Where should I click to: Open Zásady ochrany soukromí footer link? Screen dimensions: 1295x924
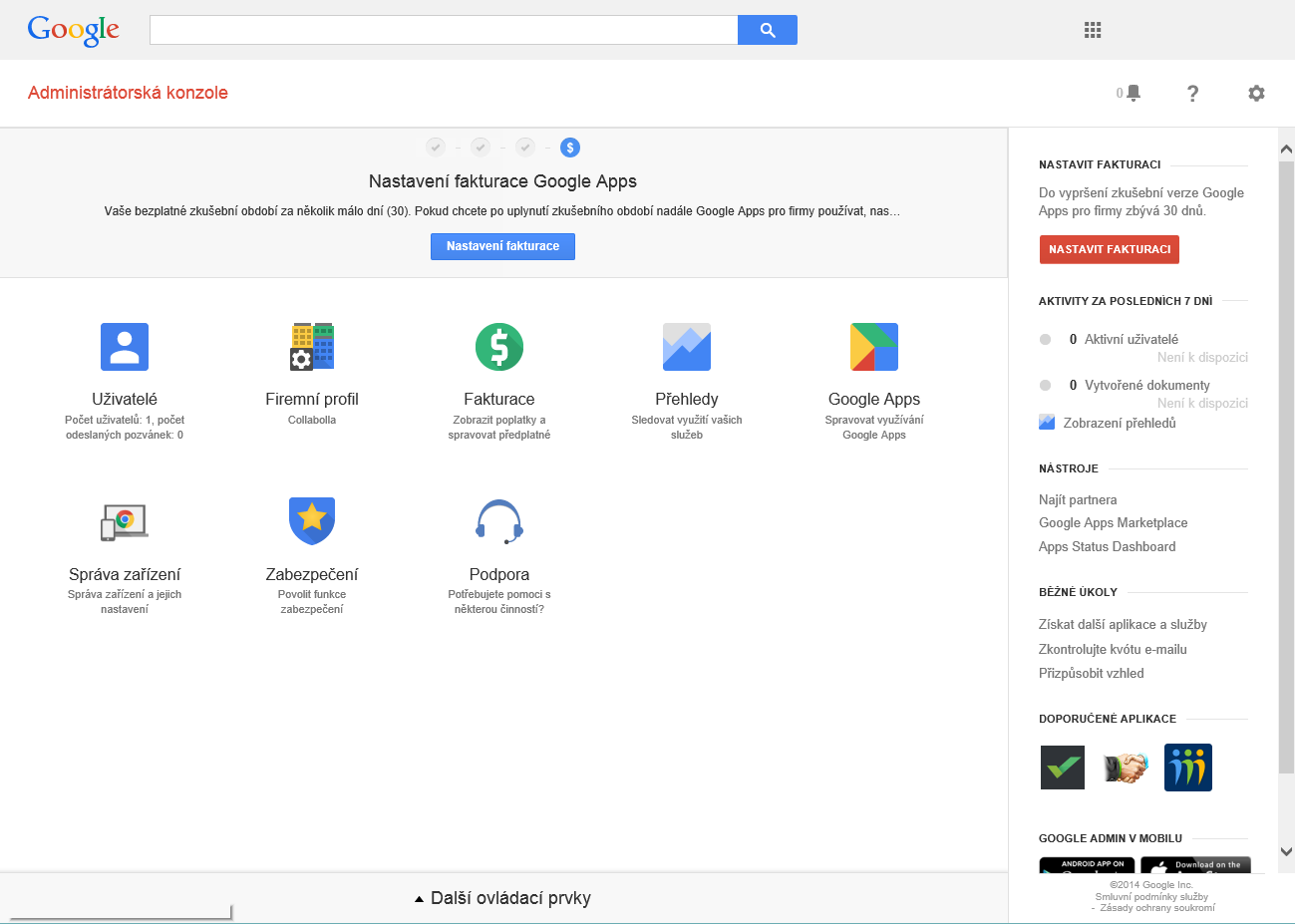[x=1157, y=908]
